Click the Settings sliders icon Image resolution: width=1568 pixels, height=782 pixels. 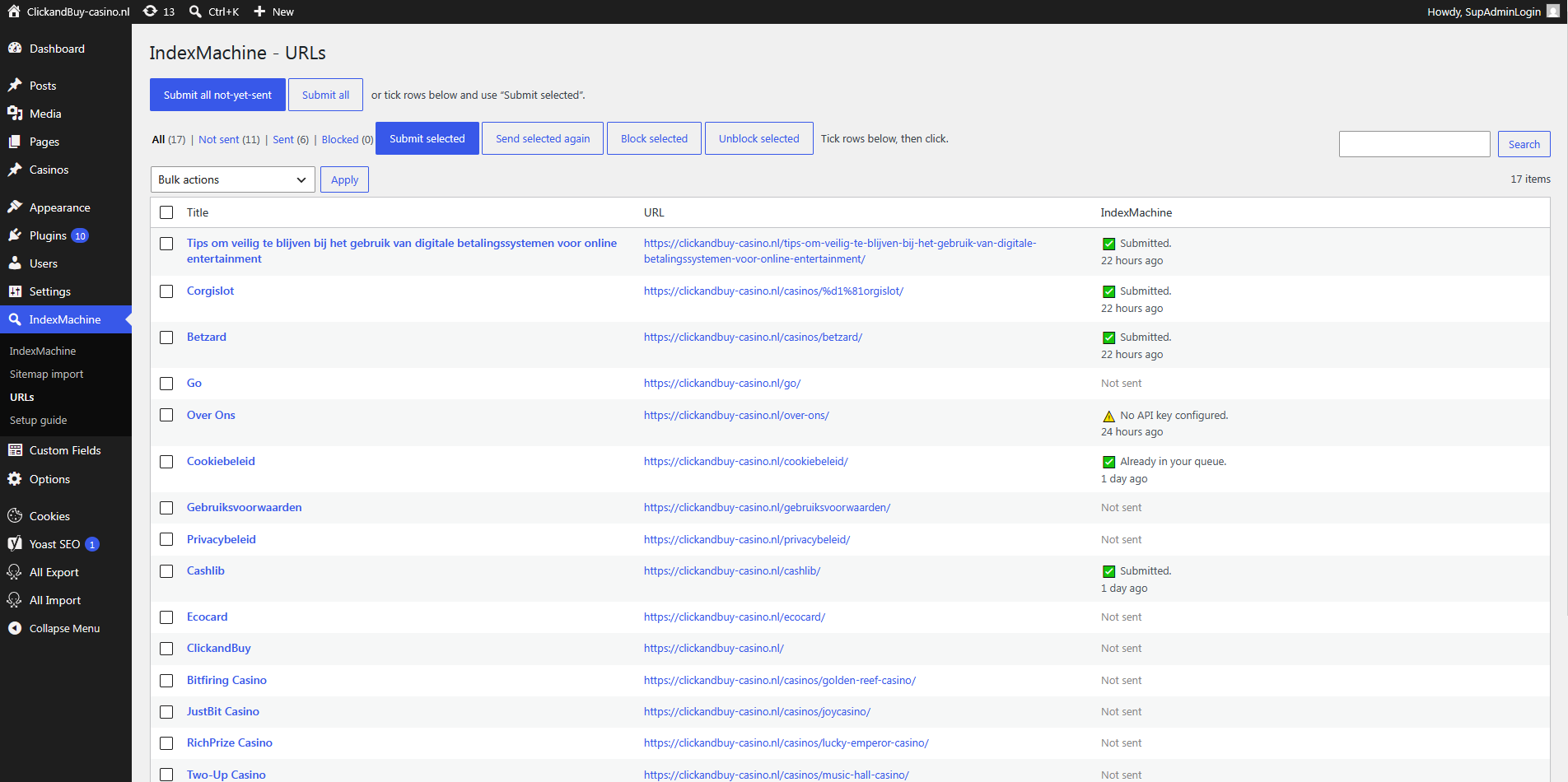(x=15, y=291)
